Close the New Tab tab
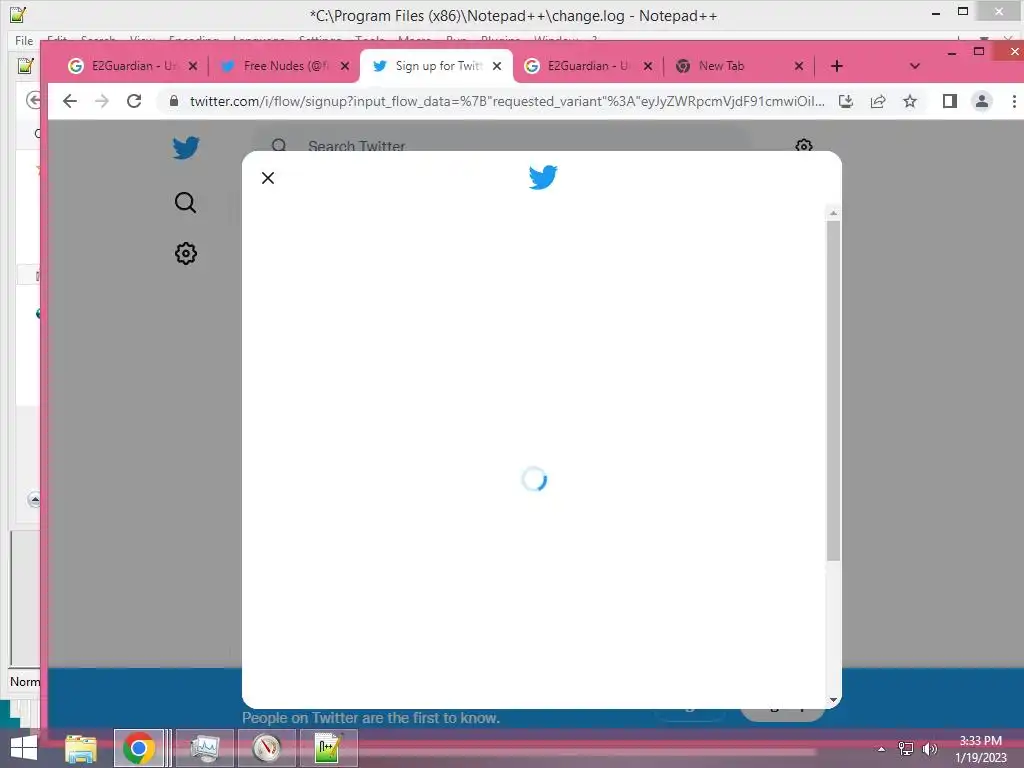This screenshot has width=1024, height=768. pos(799,66)
